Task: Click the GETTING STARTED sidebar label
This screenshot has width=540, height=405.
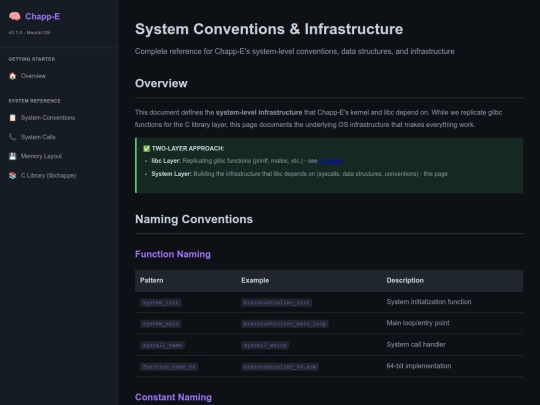Action: pos(32,59)
